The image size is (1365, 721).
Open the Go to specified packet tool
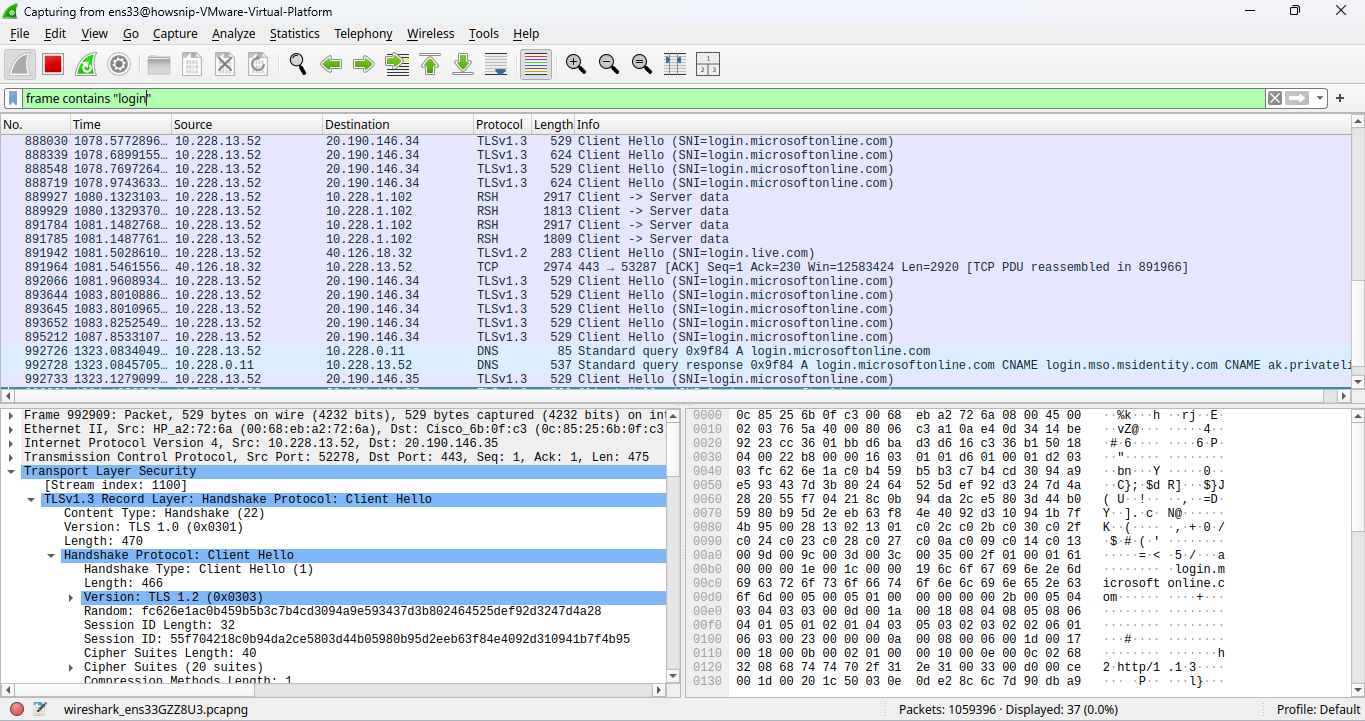397,64
